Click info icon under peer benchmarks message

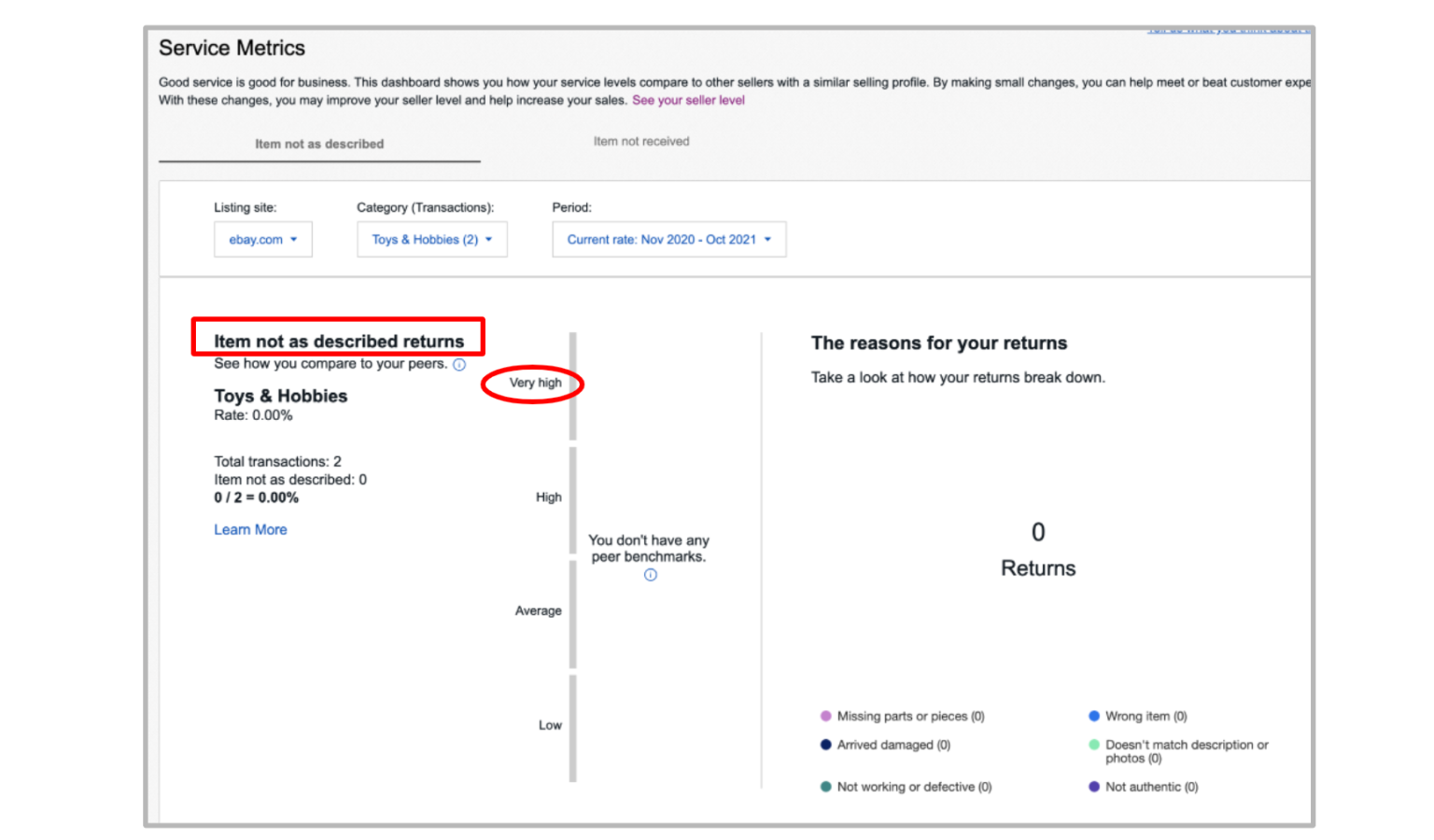(x=651, y=575)
